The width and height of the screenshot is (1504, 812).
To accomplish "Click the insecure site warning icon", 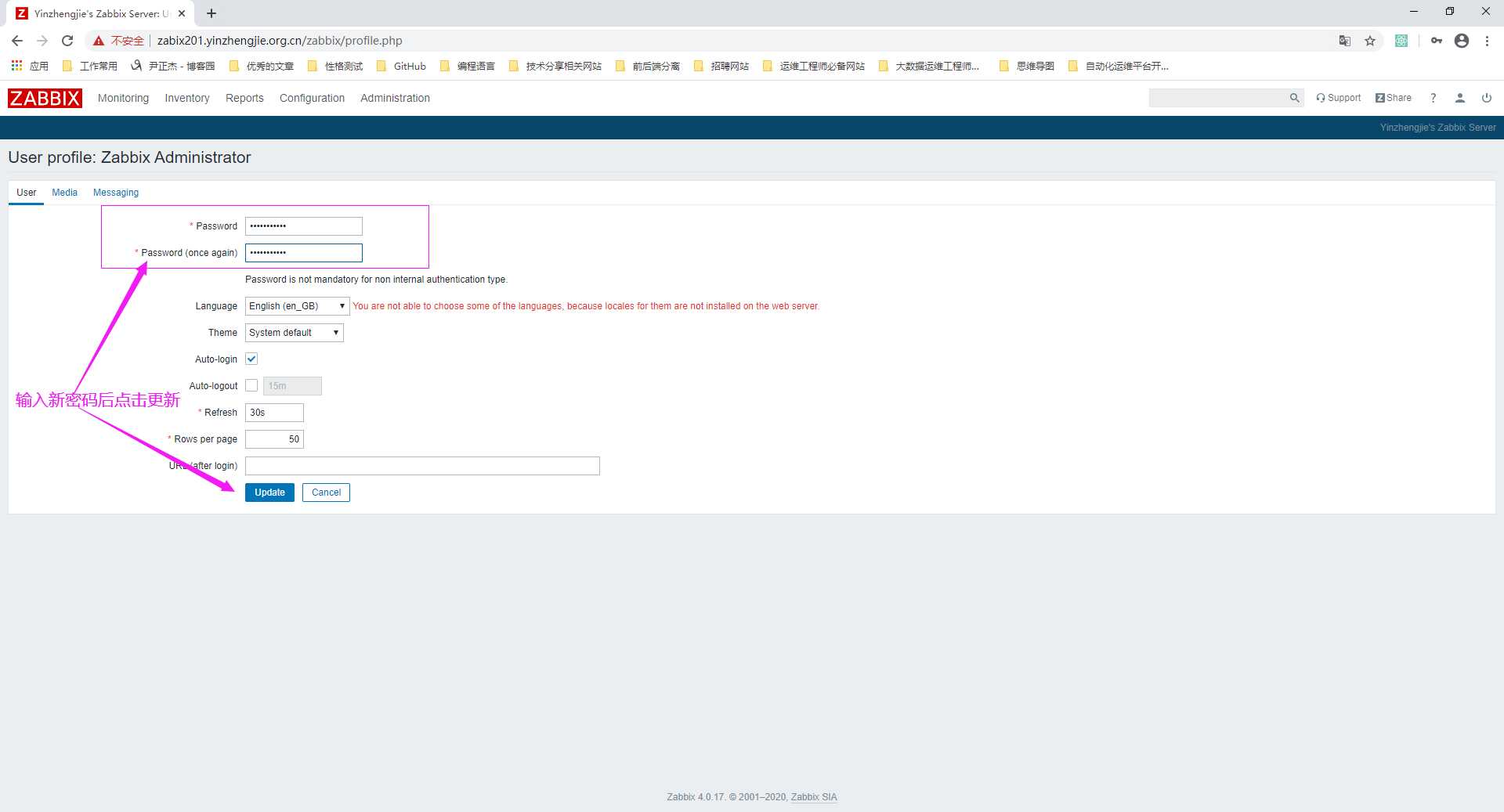I will click(99, 41).
